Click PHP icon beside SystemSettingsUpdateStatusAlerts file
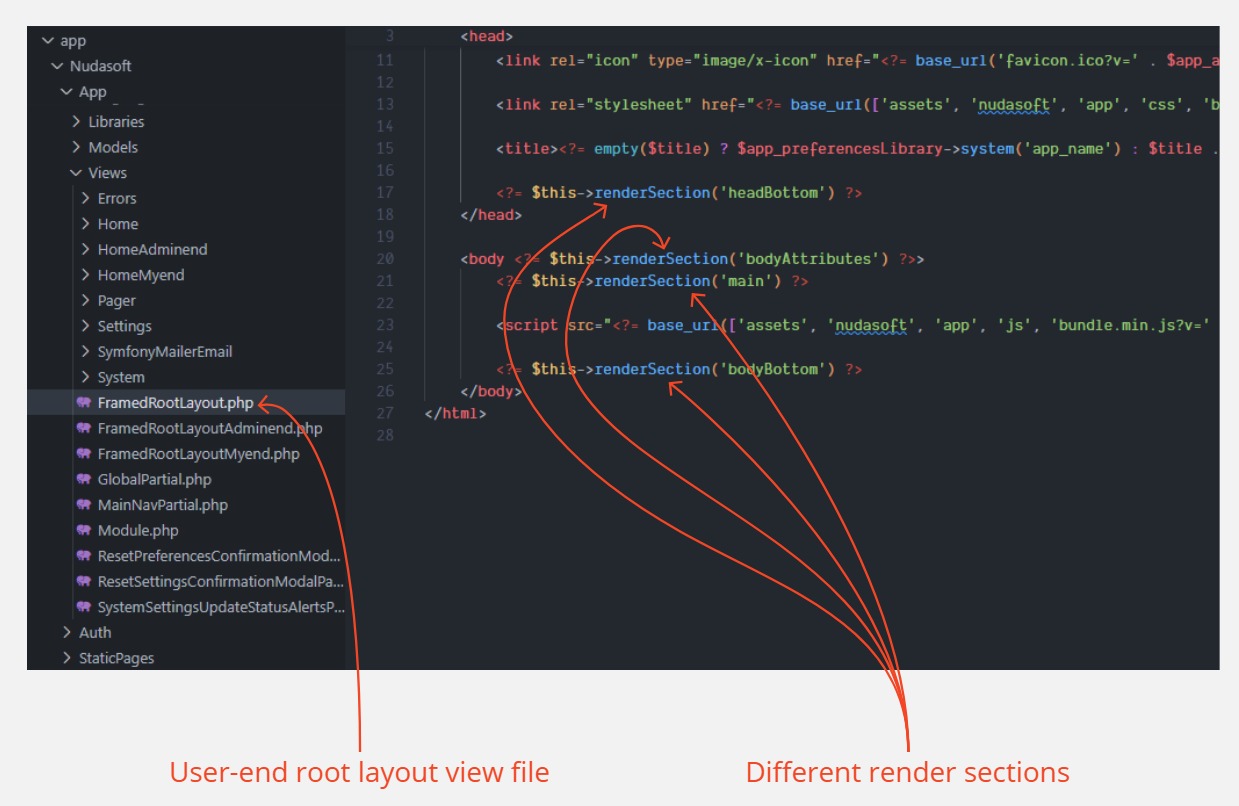1239x806 pixels. point(84,607)
